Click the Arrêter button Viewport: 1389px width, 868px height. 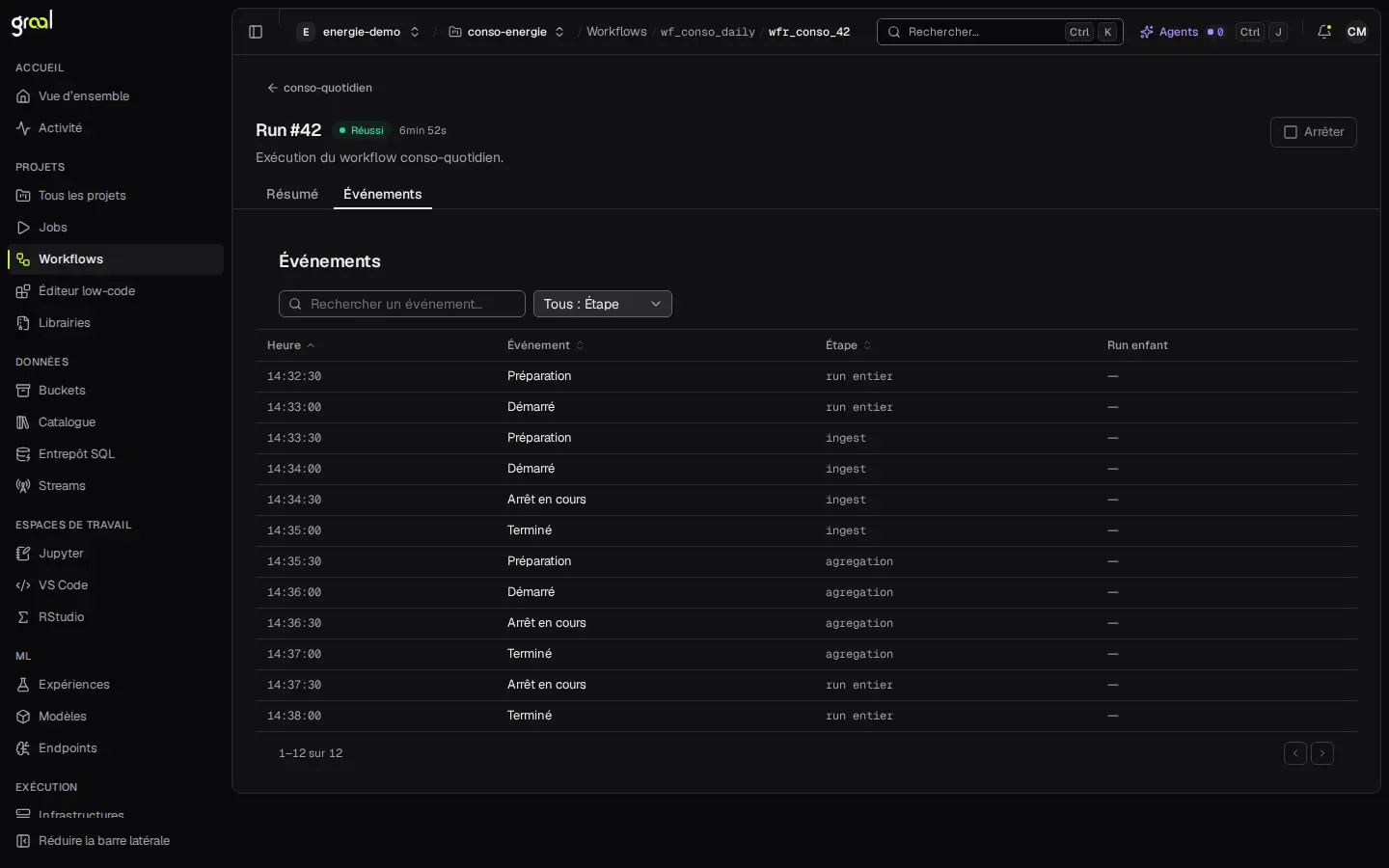tap(1313, 132)
